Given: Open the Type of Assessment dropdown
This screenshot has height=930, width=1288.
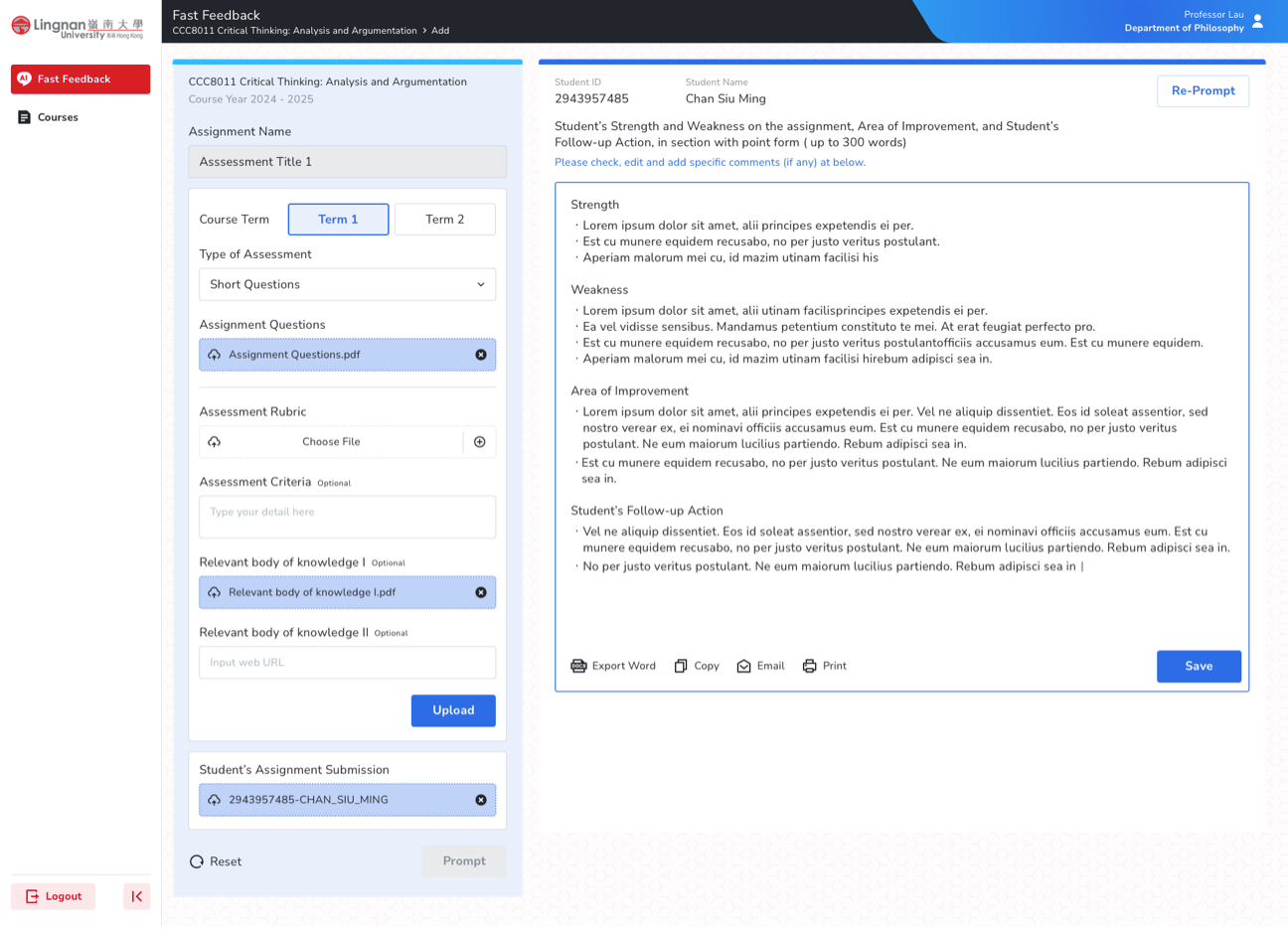Looking at the screenshot, I should tap(347, 284).
